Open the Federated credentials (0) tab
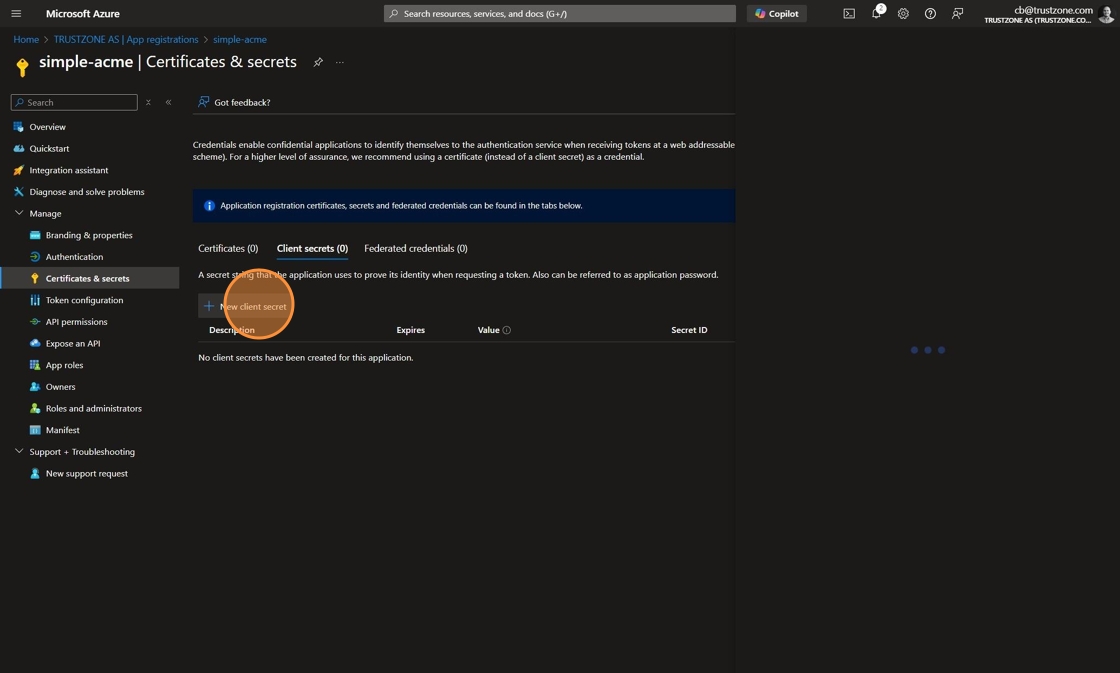This screenshot has width=1120, height=673. pos(416,249)
